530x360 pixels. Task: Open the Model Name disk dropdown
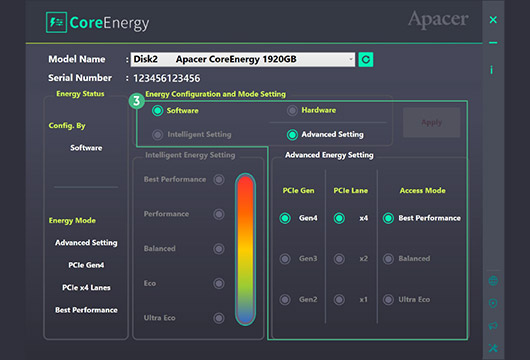[243, 59]
